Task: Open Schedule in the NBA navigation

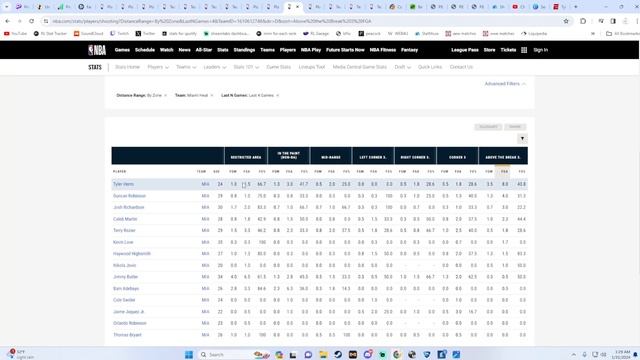Action: pyautogui.click(x=145, y=50)
